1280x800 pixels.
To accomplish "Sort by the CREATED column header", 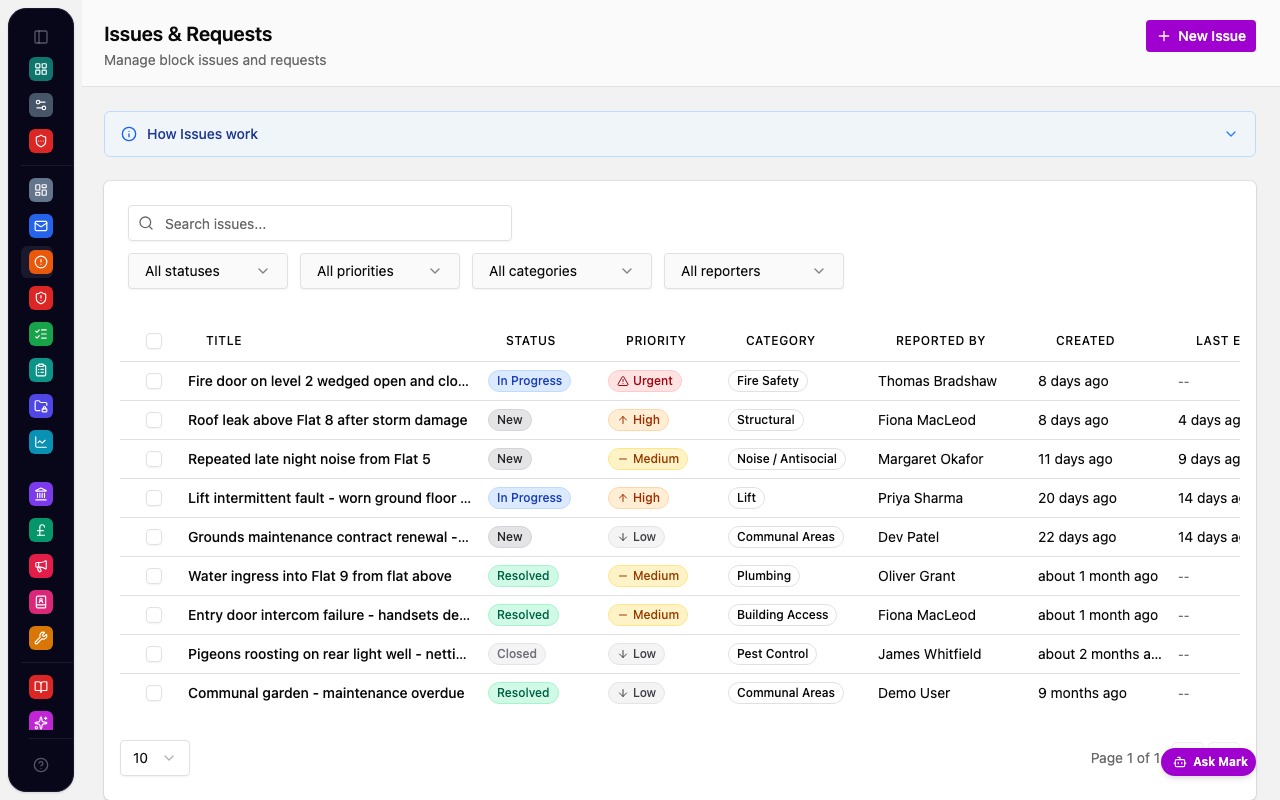I will pos(1085,341).
